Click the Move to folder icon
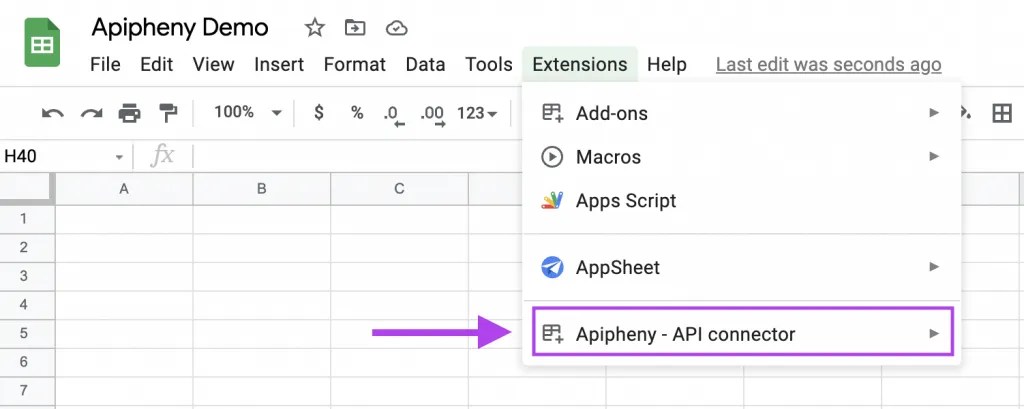 355,27
